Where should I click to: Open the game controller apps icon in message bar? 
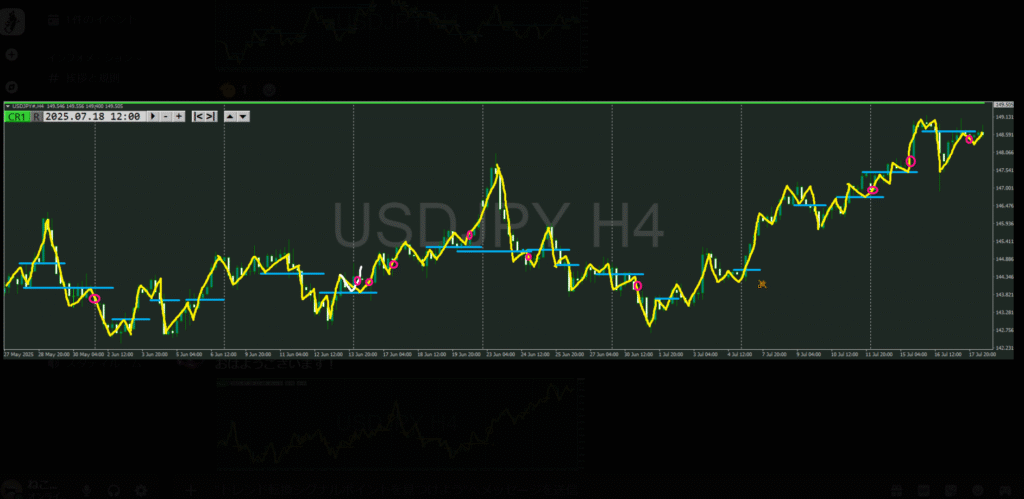point(1004,490)
